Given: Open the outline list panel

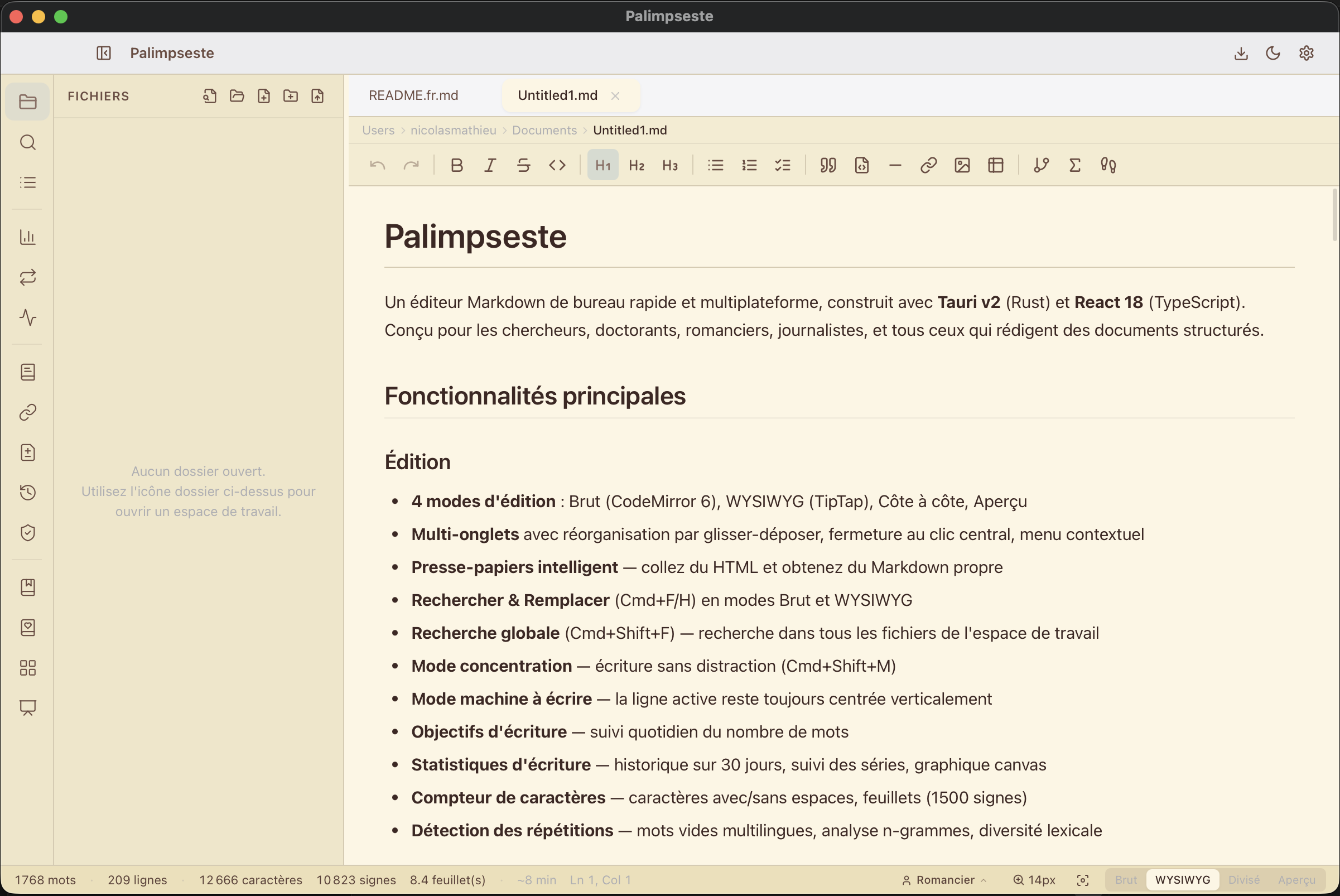Looking at the screenshot, I should click(27, 182).
